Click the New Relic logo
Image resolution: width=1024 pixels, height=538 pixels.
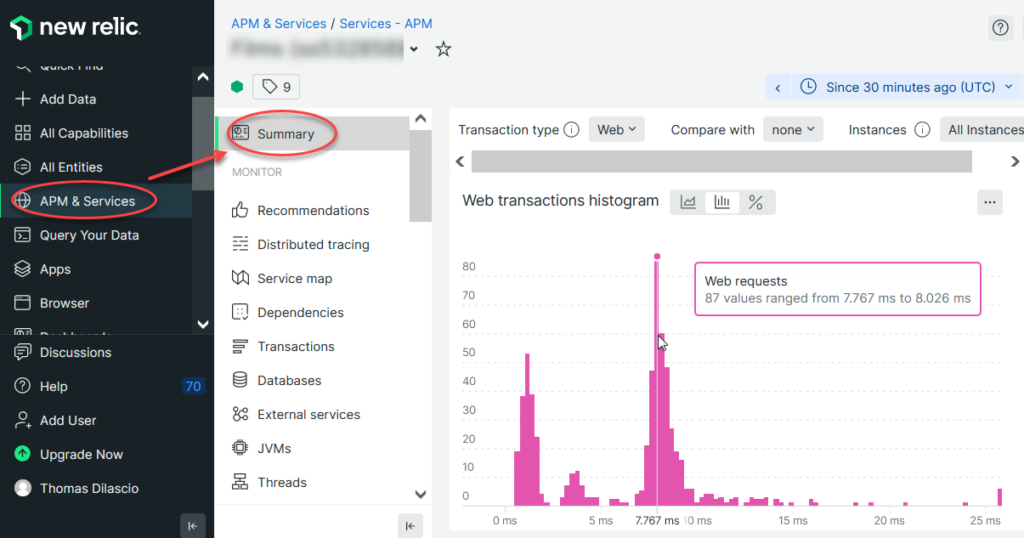74,27
